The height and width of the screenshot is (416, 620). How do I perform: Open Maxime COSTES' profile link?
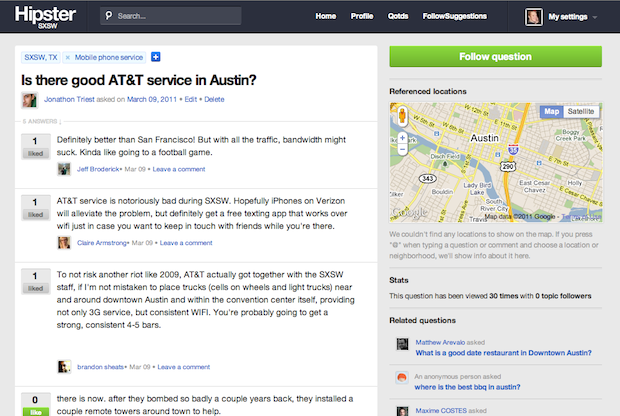coord(441,411)
